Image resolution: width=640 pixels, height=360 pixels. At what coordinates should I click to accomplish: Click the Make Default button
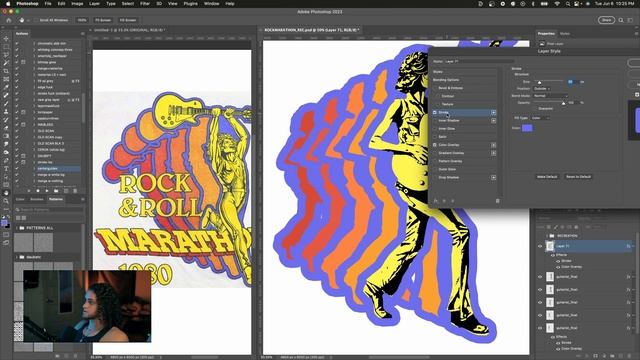(x=547, y=177)
